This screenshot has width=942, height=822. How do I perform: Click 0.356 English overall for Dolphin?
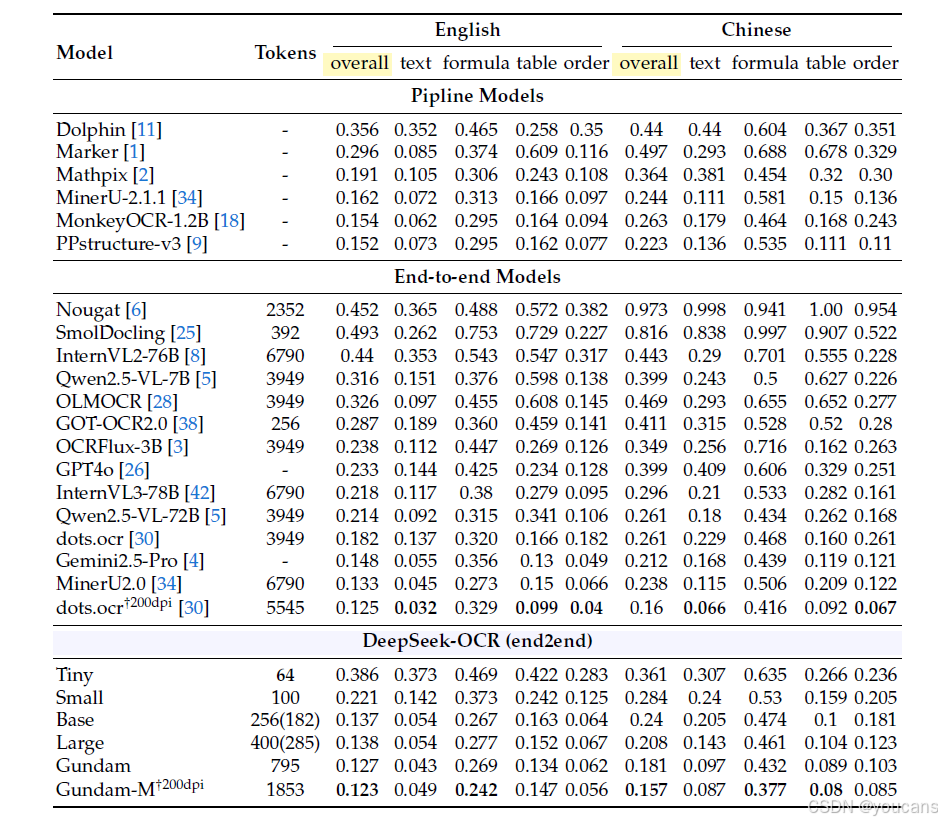pos(357,130)
